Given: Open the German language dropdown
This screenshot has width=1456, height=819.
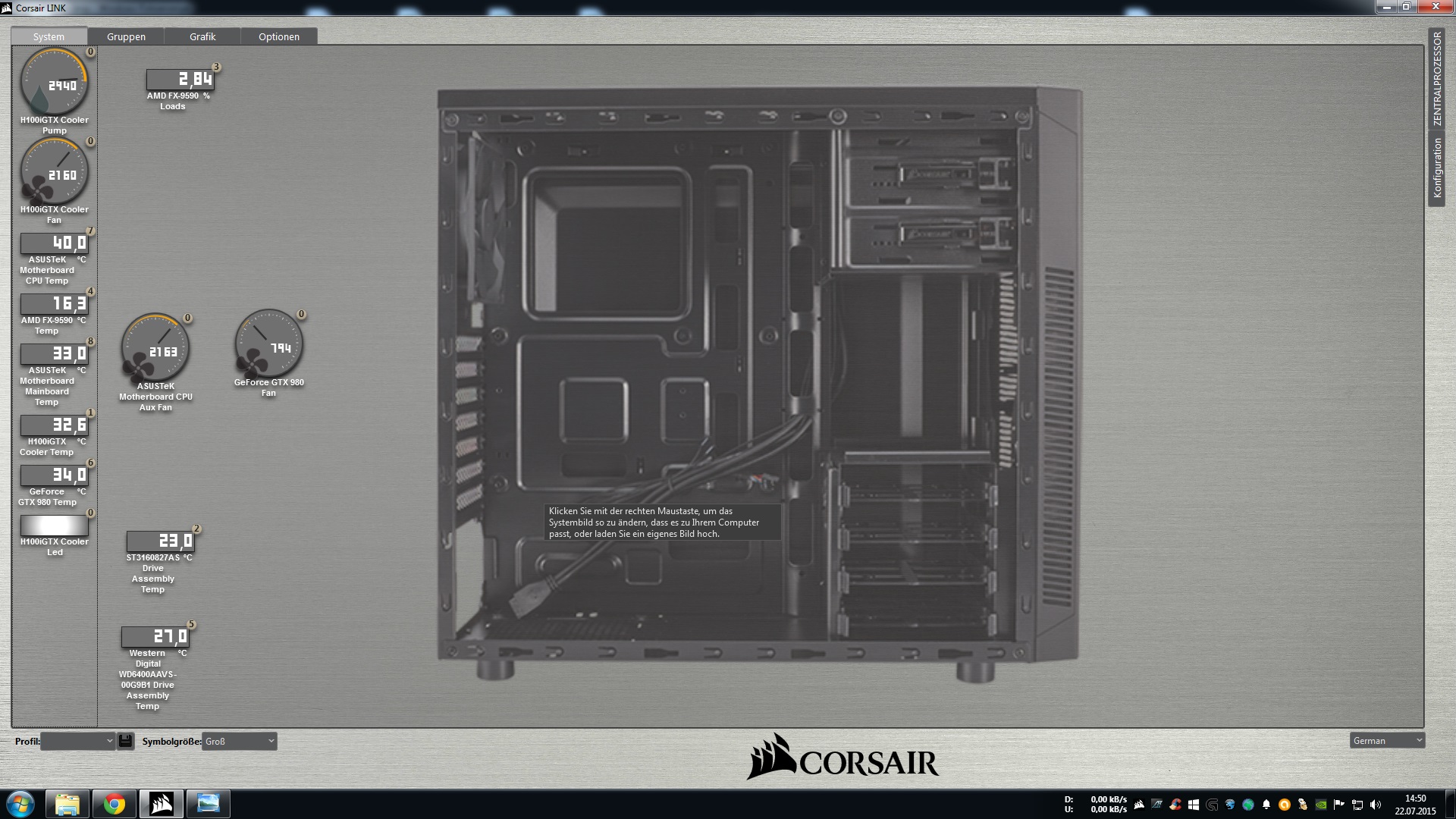Looking at the screenshot, I should (1386, 740).
